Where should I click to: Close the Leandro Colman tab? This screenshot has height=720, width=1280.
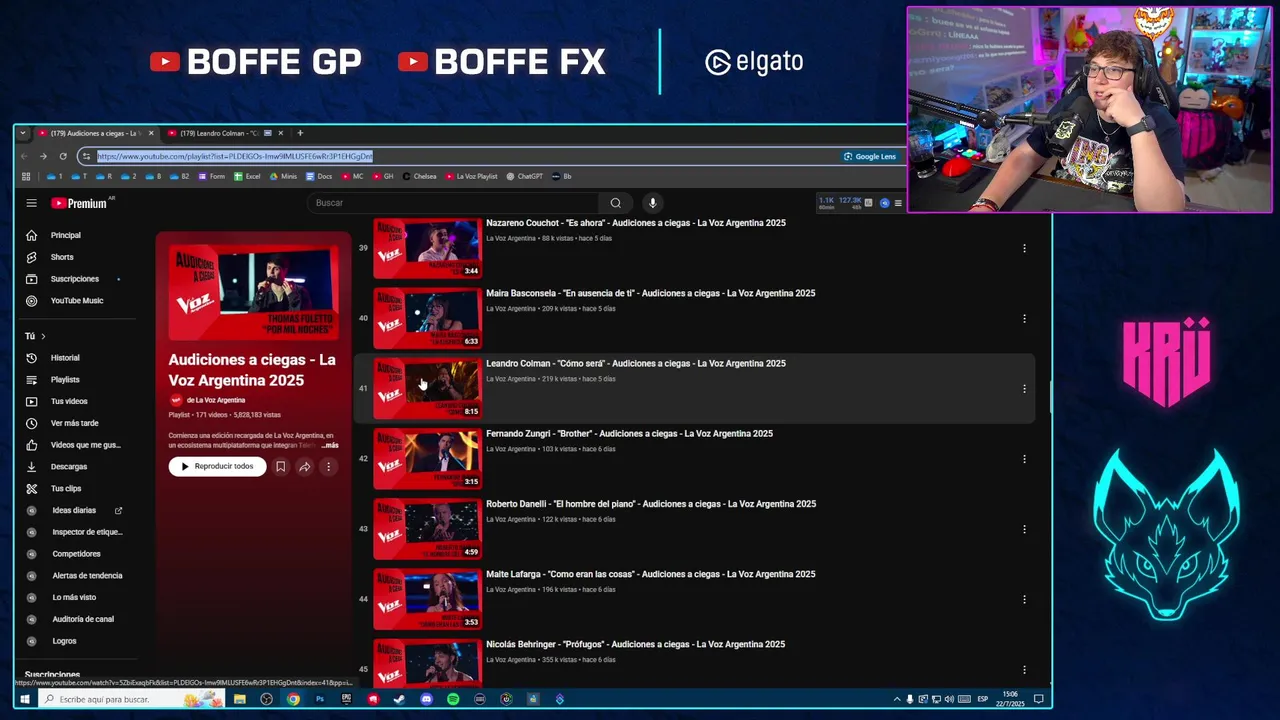(x=281, y=133)
